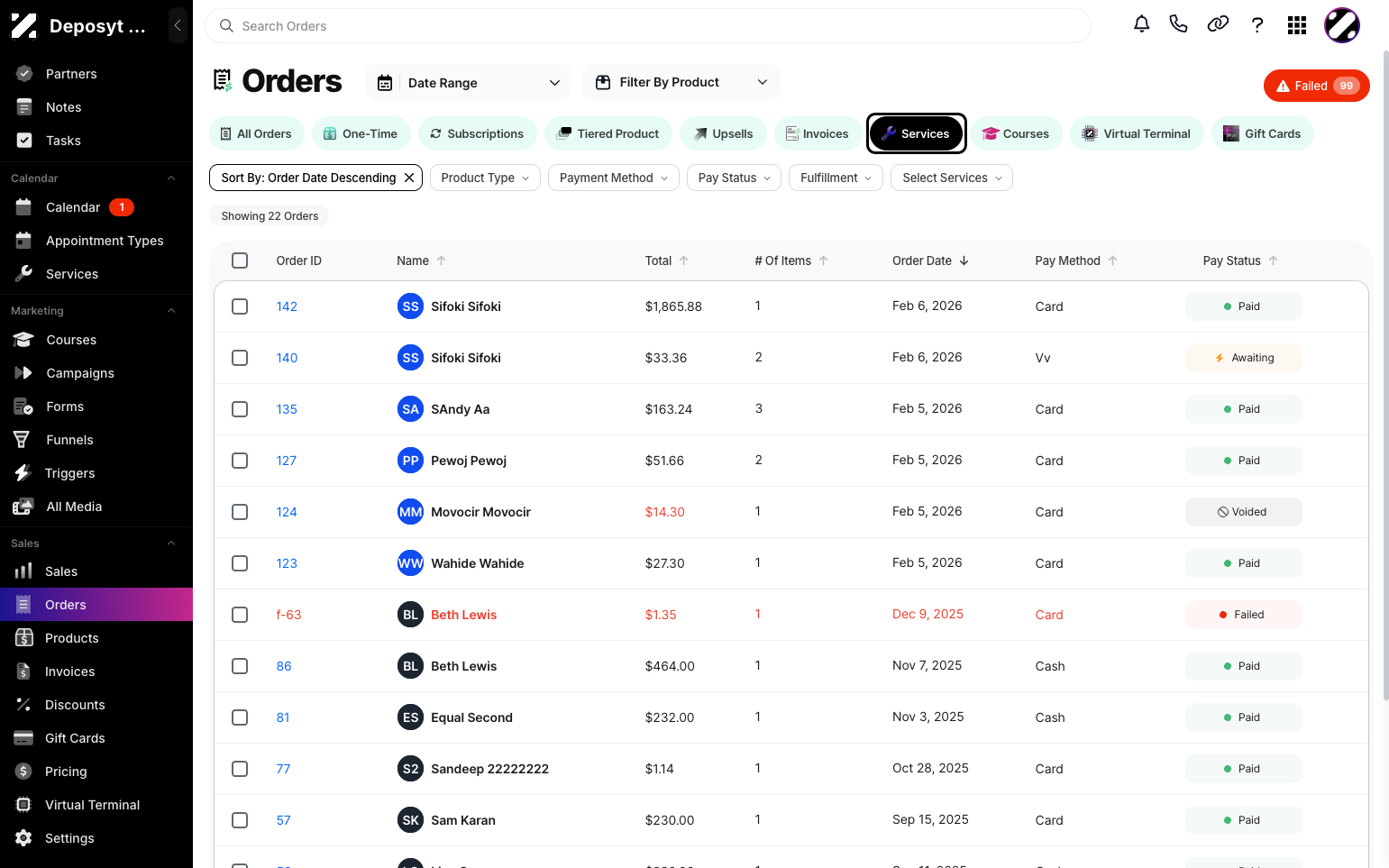Click the page vertical scrollbar
Image resolution: width=1389 pixels, height=868 pixels.
[1385, 376]
